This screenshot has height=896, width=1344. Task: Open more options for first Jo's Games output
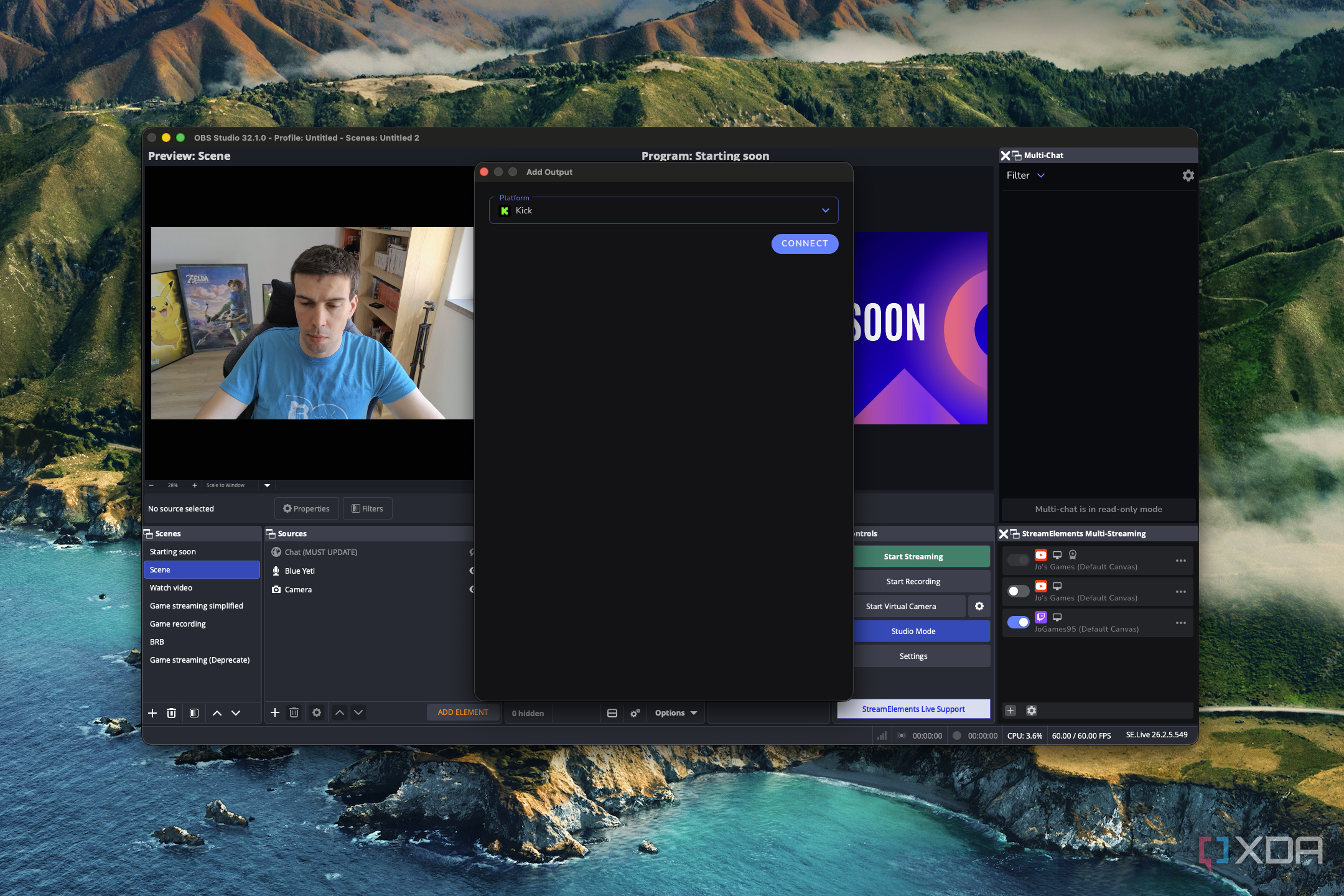(1181, 561)
